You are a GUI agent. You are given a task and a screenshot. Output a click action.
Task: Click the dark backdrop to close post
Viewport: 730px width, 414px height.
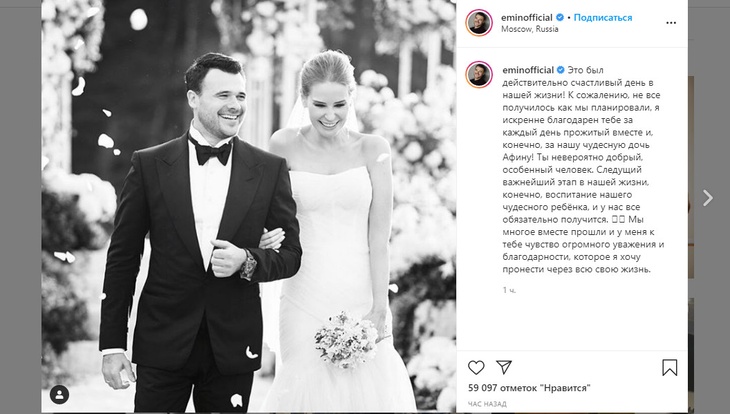20,200
